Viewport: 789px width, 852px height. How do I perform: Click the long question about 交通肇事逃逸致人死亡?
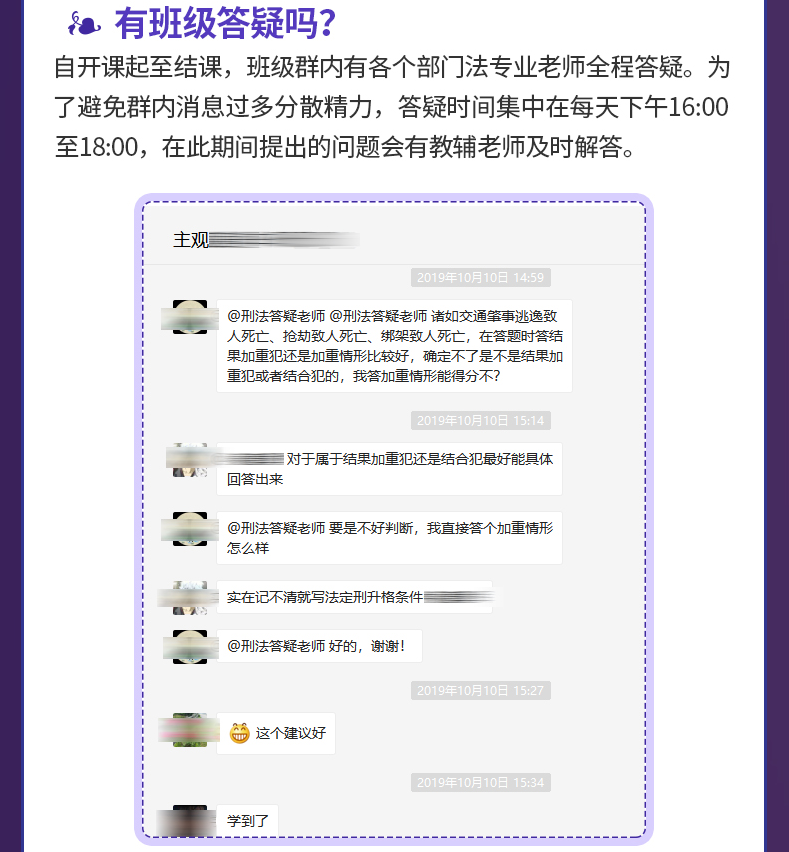tap(394, 346)
